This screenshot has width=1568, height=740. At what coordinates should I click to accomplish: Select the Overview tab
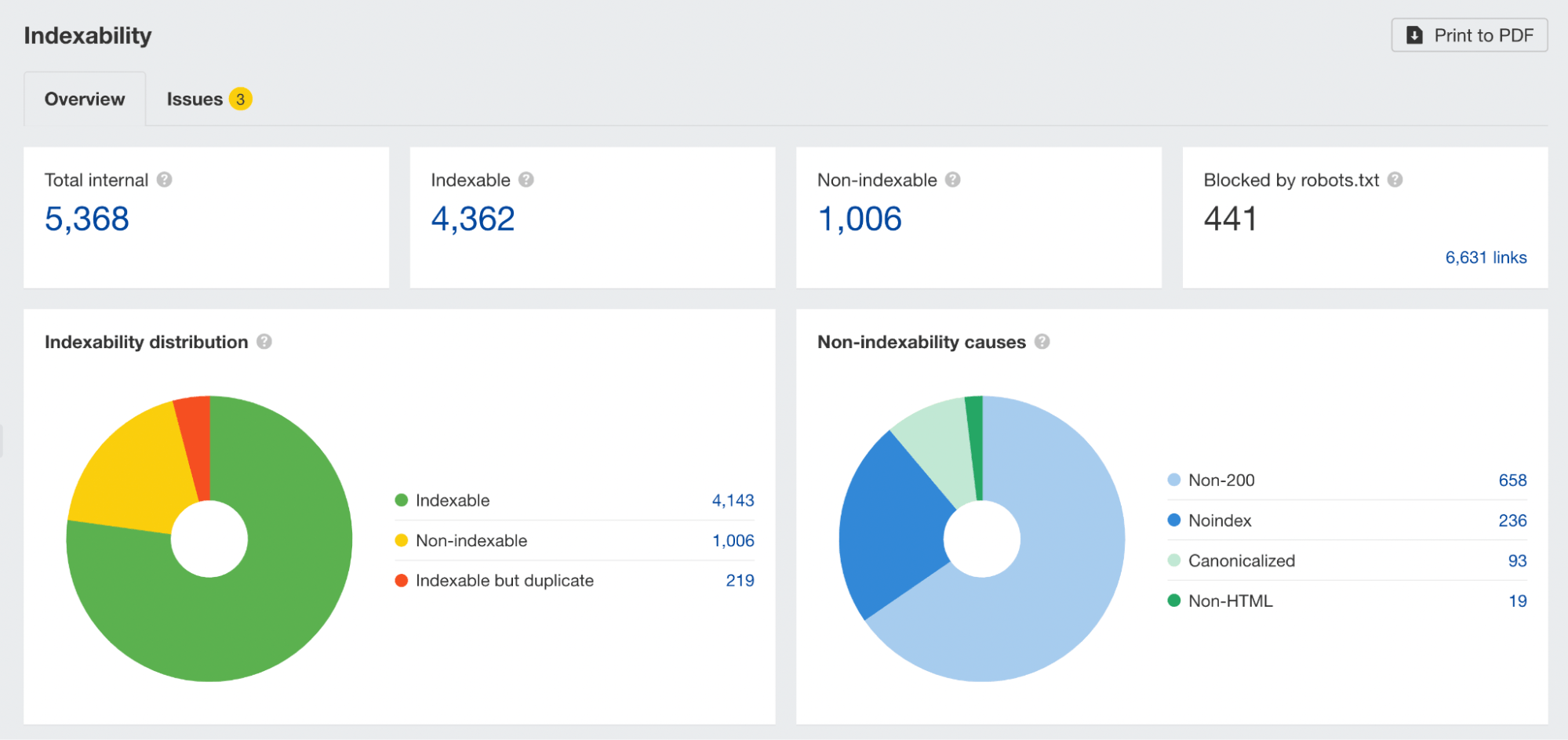84,99
